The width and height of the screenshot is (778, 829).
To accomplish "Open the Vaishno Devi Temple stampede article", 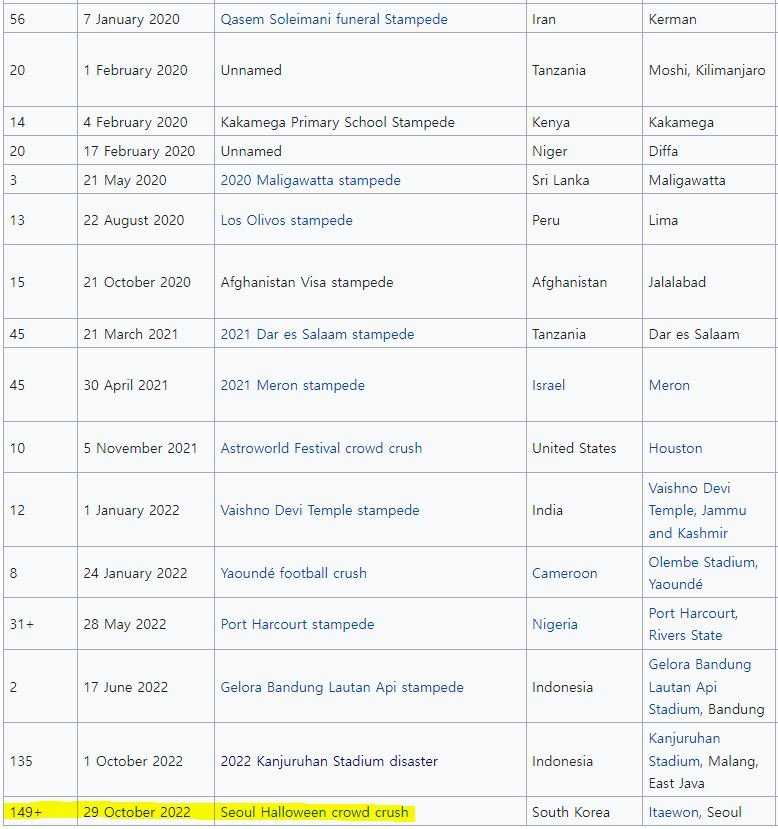I will 320,510.
